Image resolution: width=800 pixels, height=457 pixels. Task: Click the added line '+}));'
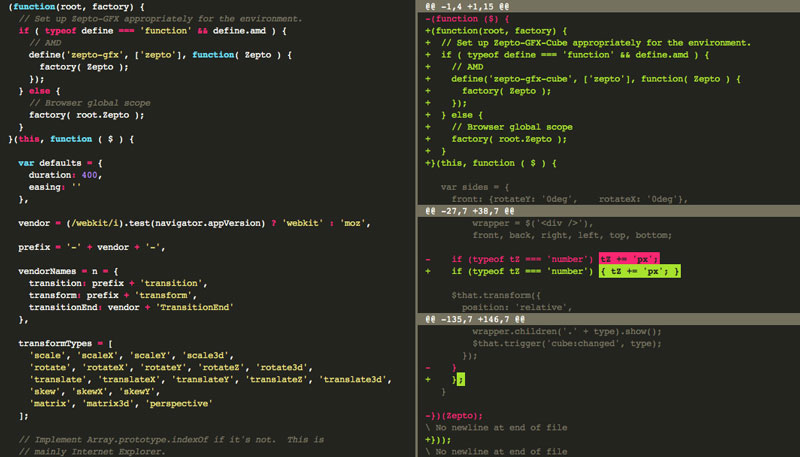[438, 440]
